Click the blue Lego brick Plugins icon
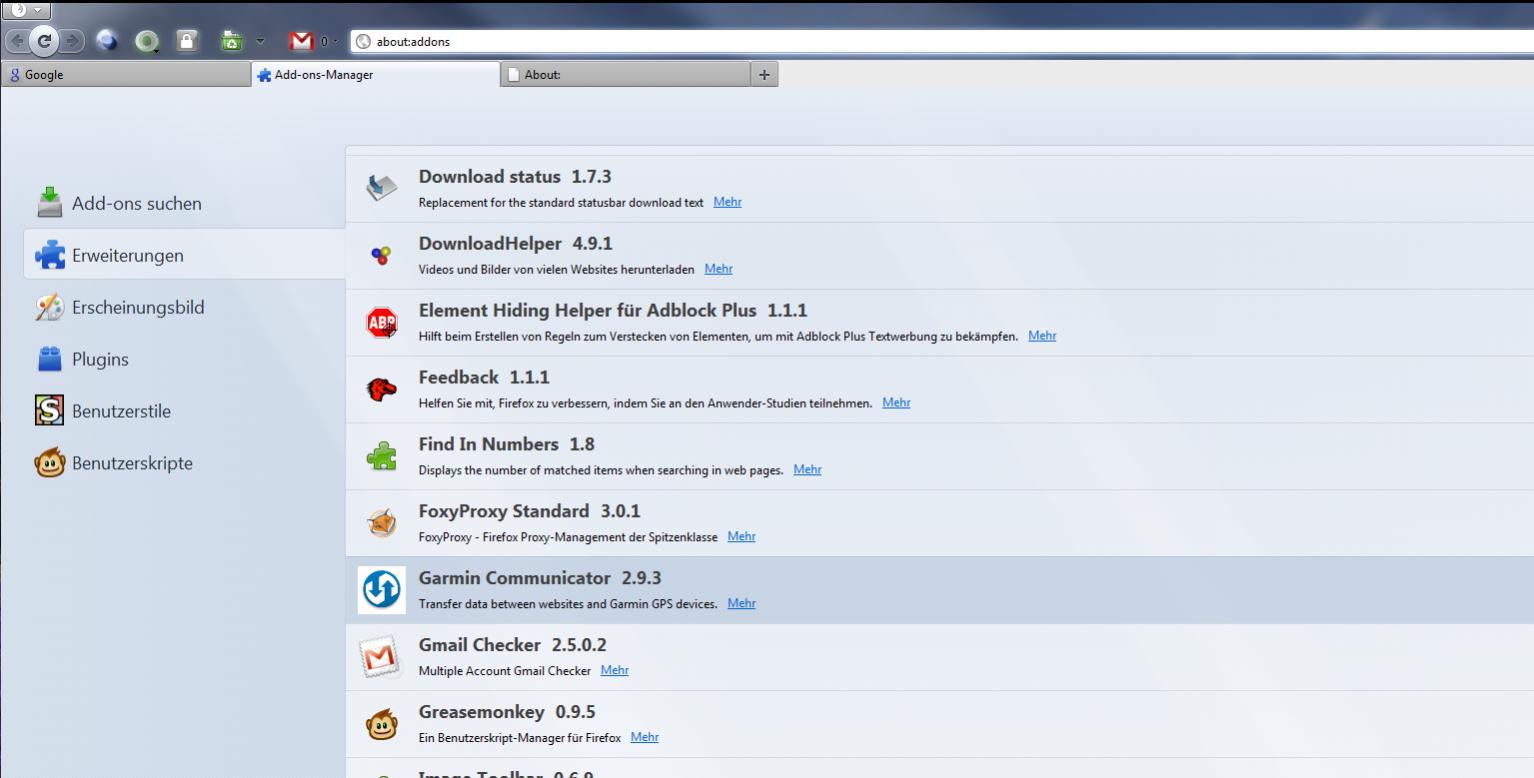 pos(50,359)
